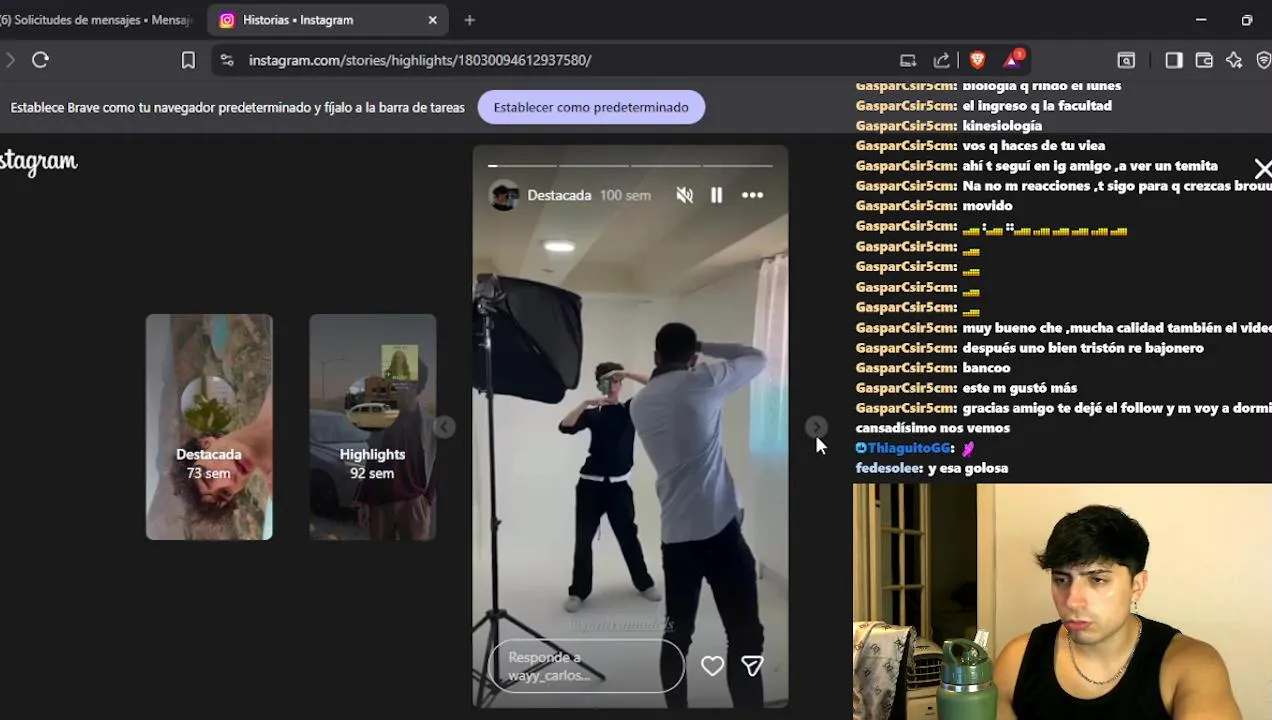Click the Responde a wayy_carlos reply field

586,666
